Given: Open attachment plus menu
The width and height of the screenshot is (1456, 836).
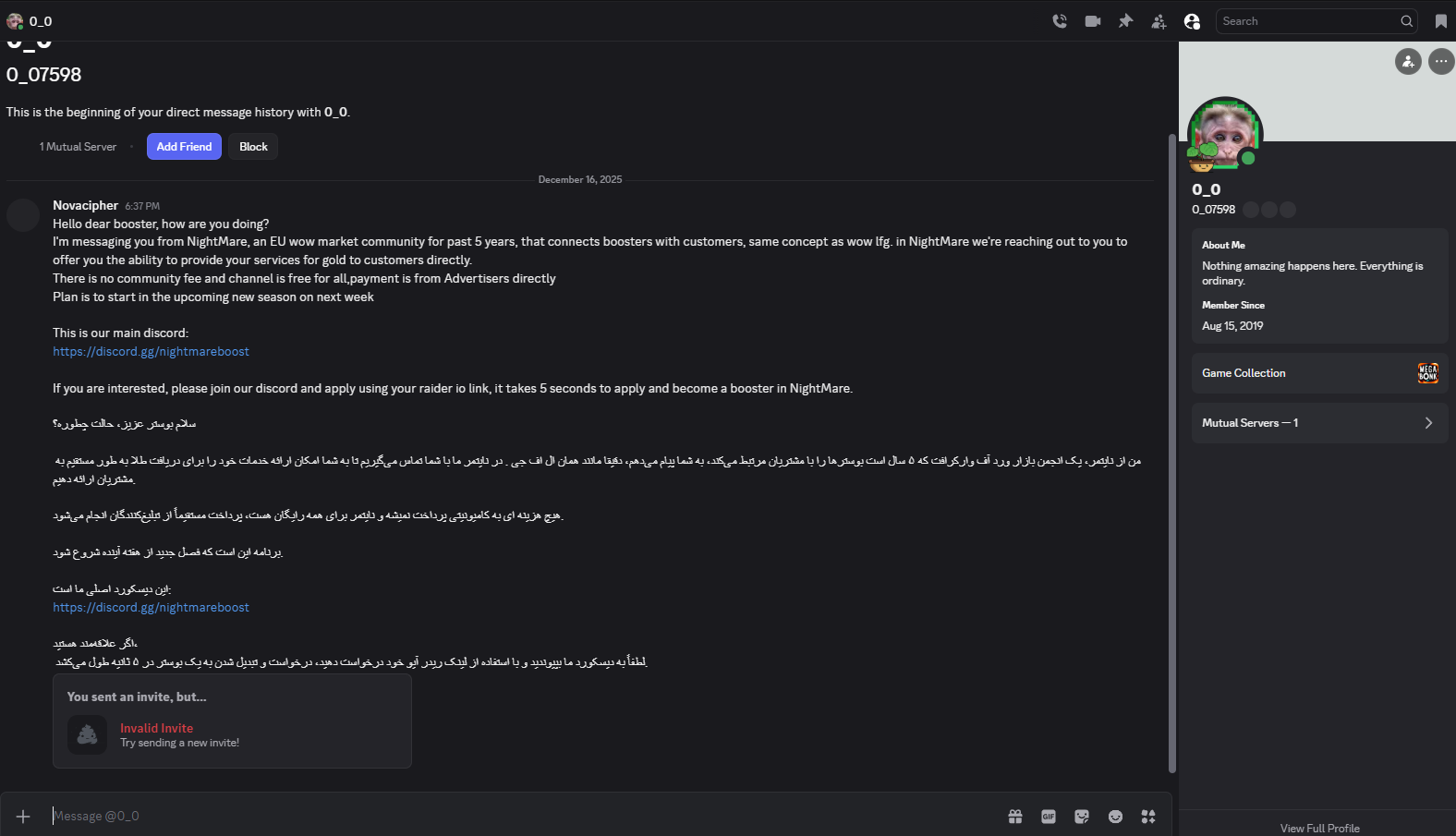Looking at the screenshot, I should [x=23, y=817].
